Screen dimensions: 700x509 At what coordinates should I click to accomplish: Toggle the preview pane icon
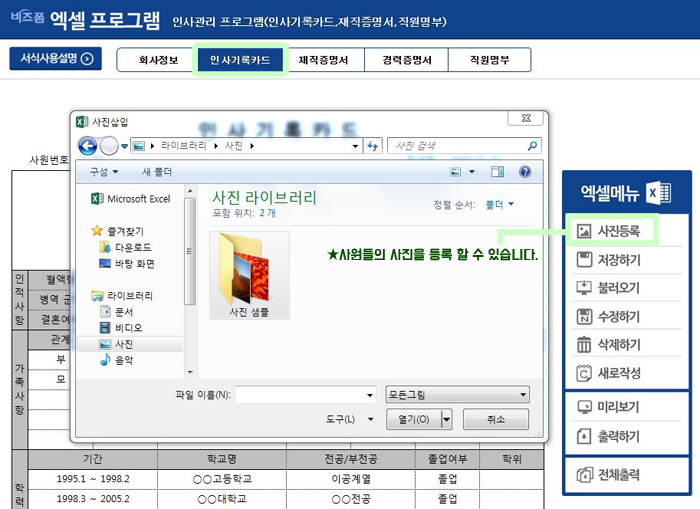497,171
